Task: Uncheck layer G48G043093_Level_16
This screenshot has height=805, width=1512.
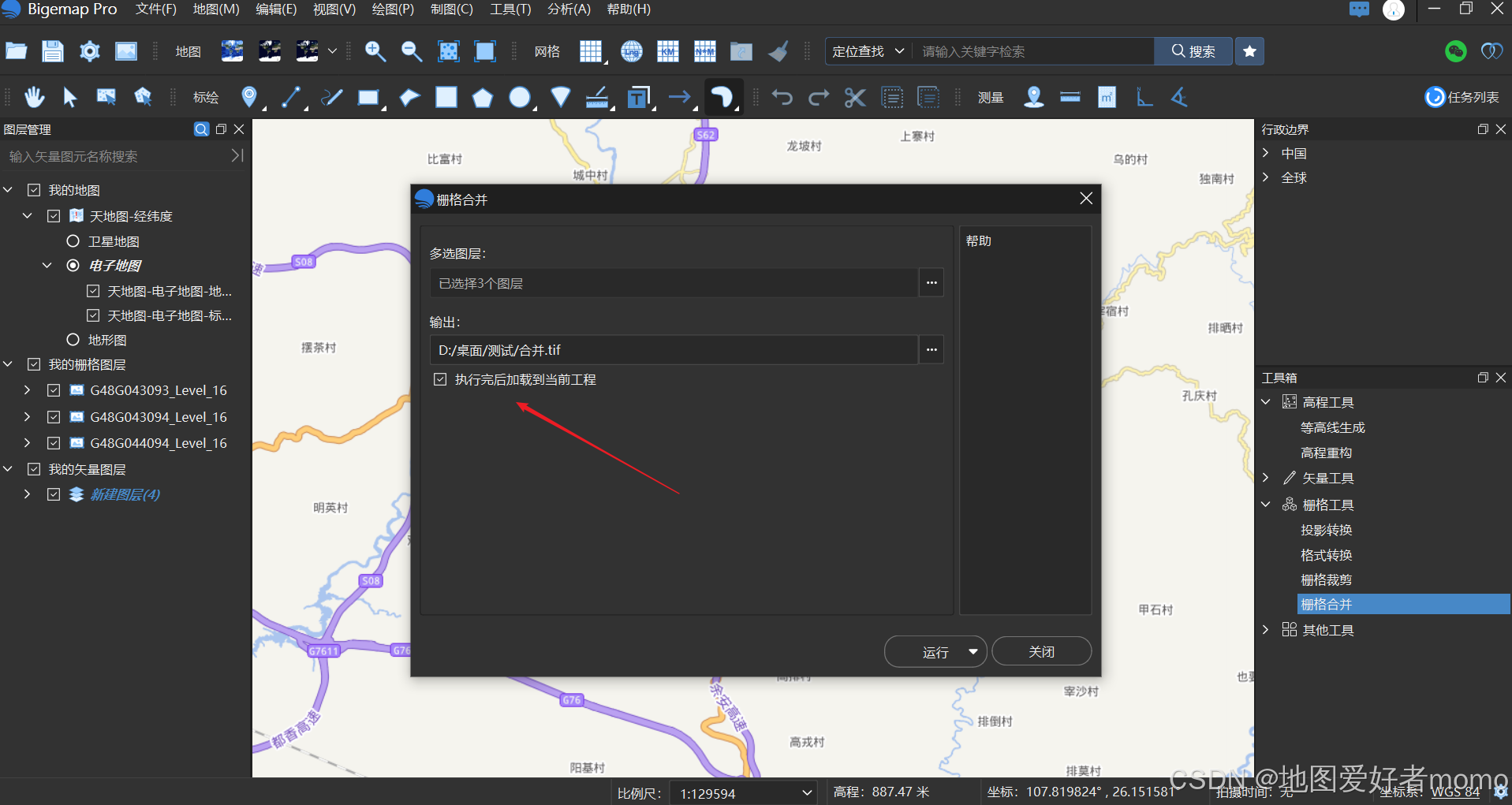Action: (53, 389)
